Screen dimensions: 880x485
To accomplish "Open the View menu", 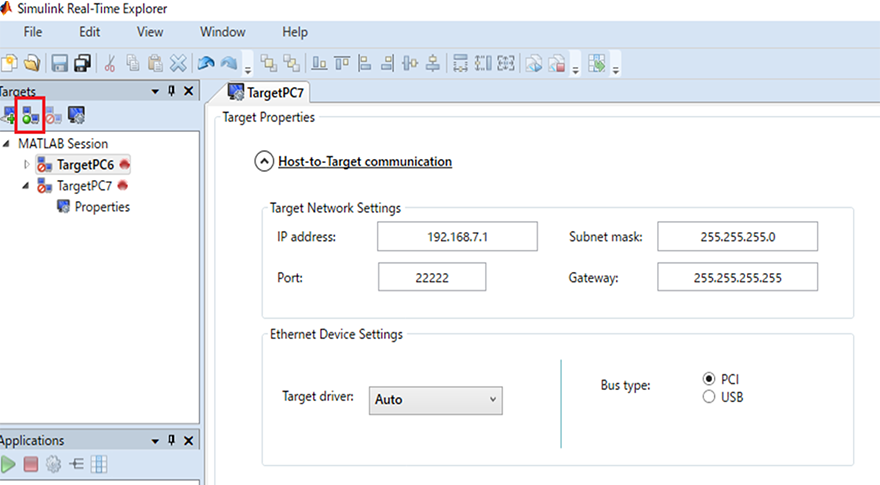I will pyautogui.click(x=150, y=32).
